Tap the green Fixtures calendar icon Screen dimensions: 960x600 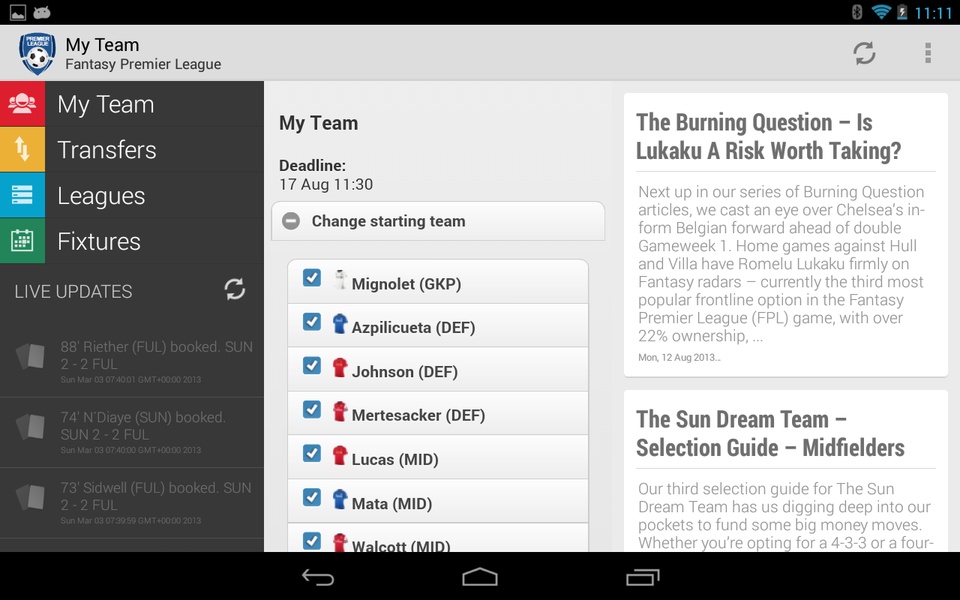[x=22, y=241]
